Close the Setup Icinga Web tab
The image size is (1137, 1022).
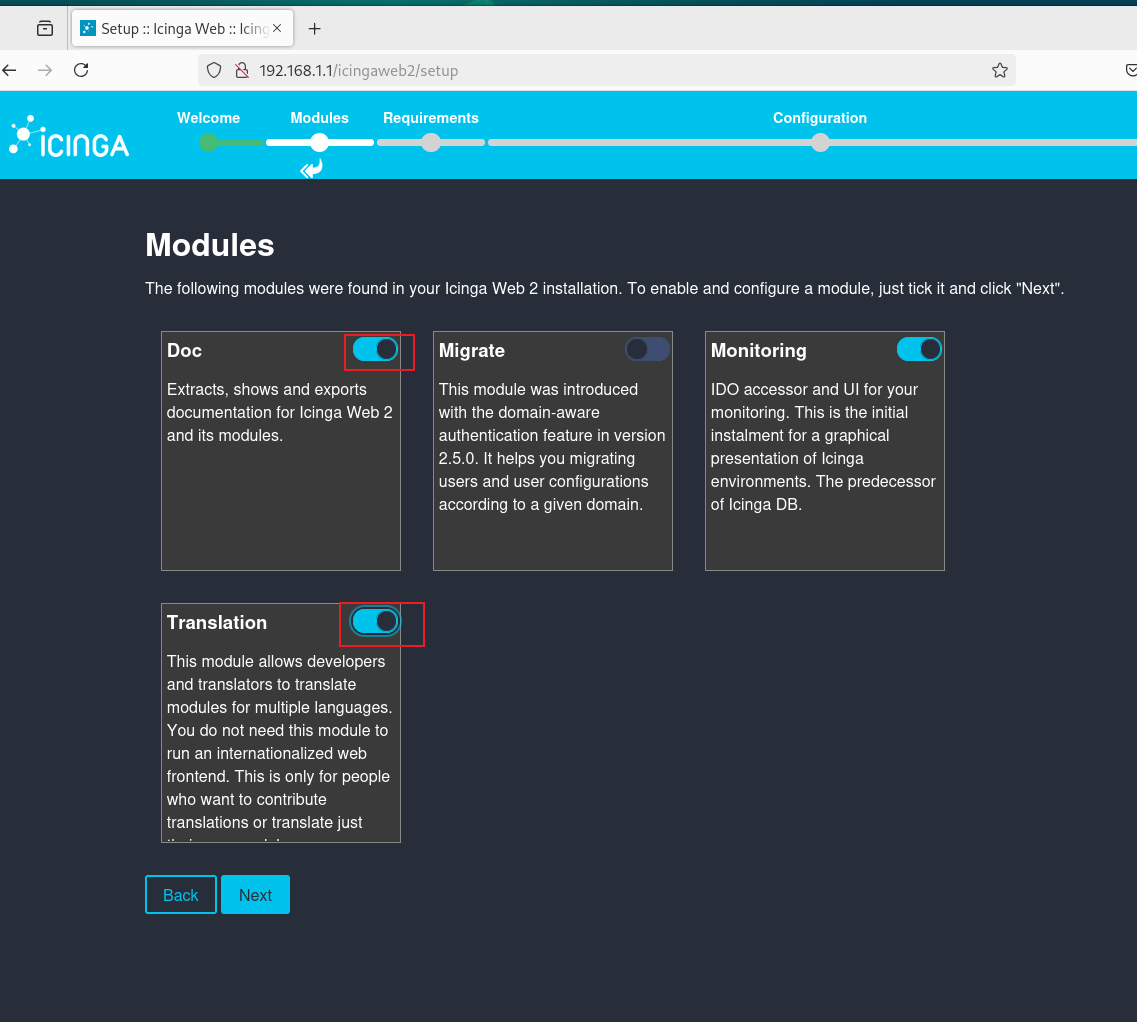coord(277,28)
